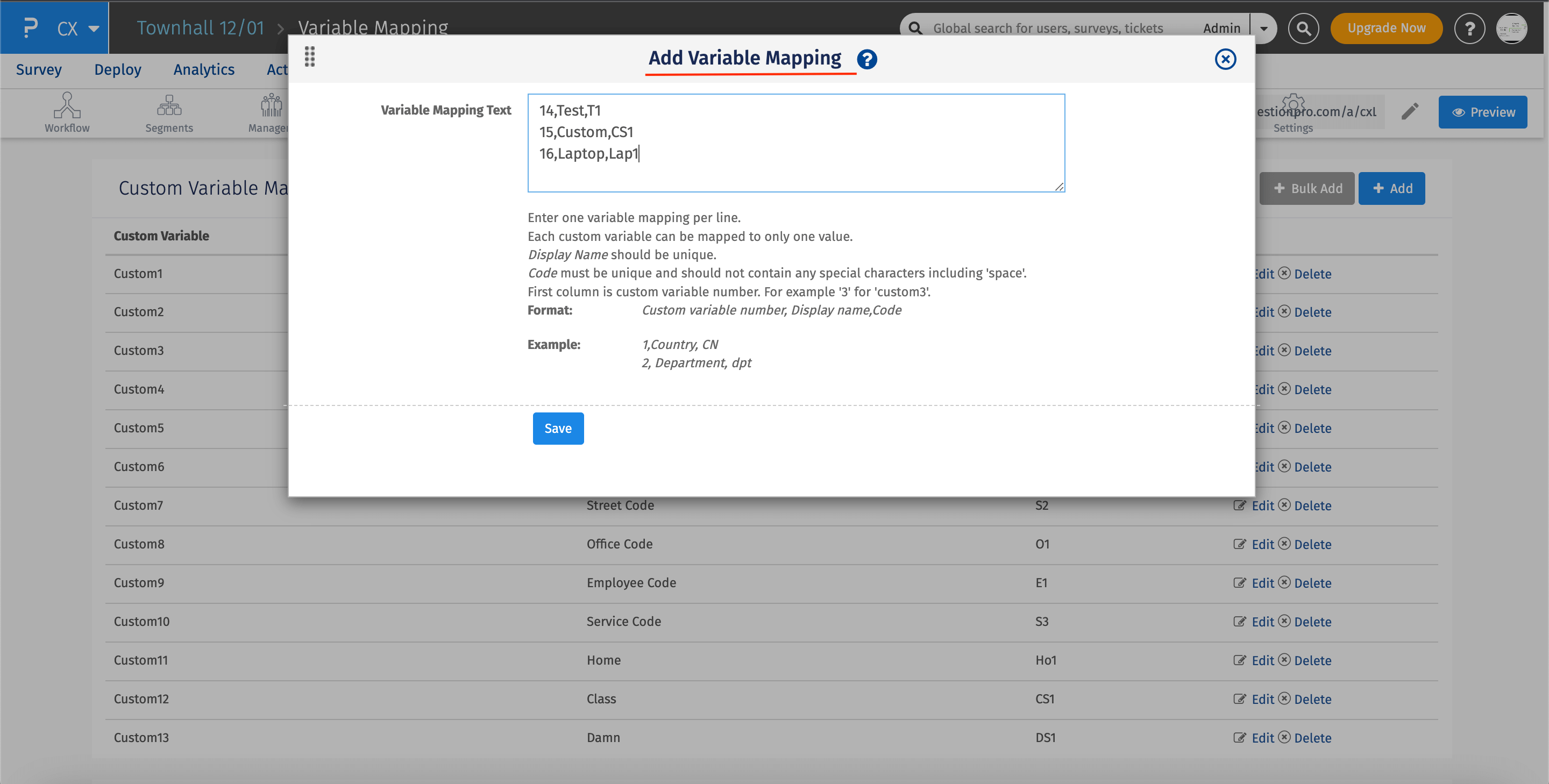Close the Add Variable Mapping dialog
Image resolution: width=1549 pixels, height=784 pixels.
click(x=1226, y=59)
